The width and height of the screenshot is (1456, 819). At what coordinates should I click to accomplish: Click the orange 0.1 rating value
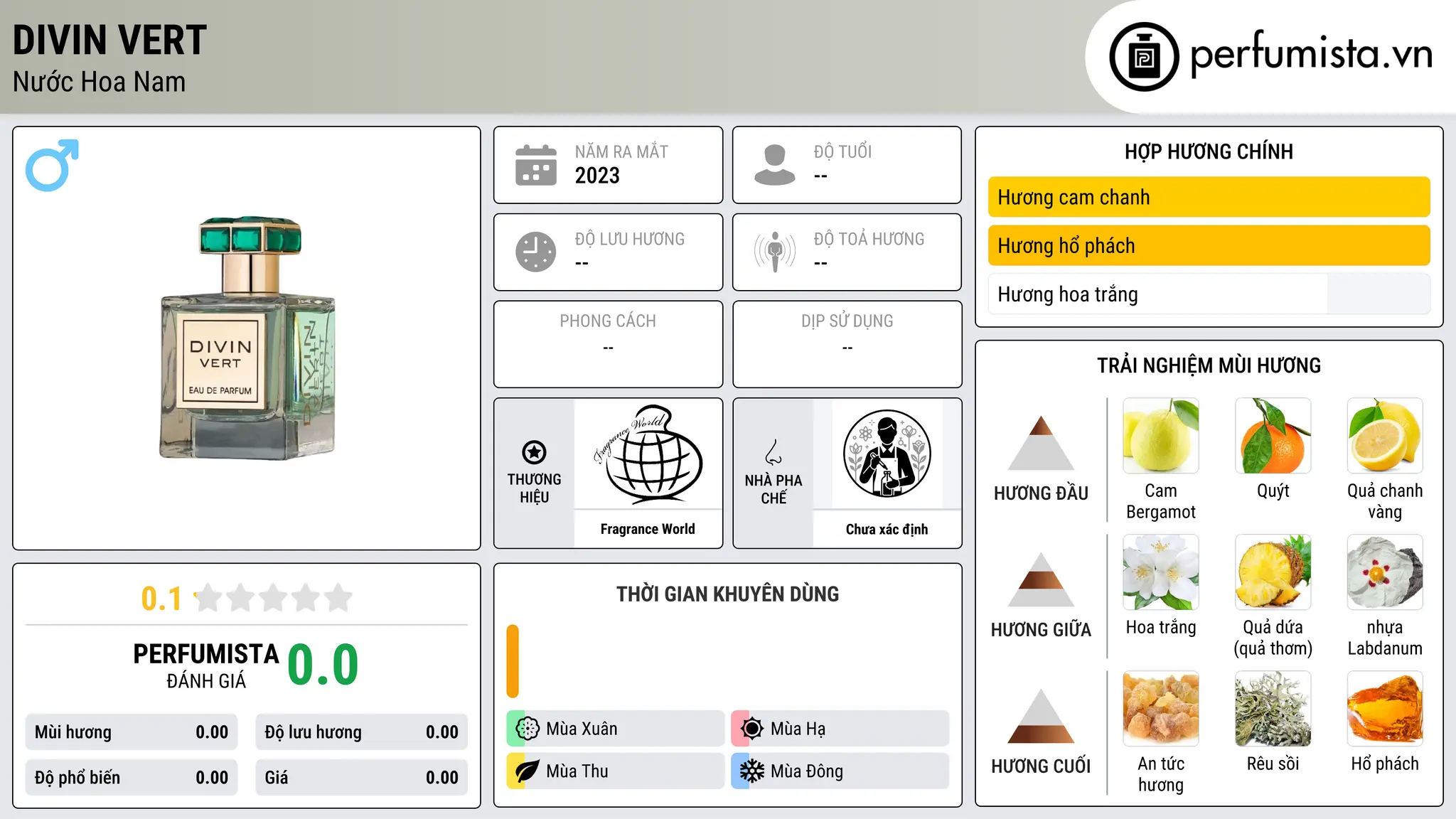pyautogui.click(x=161, y=599)
